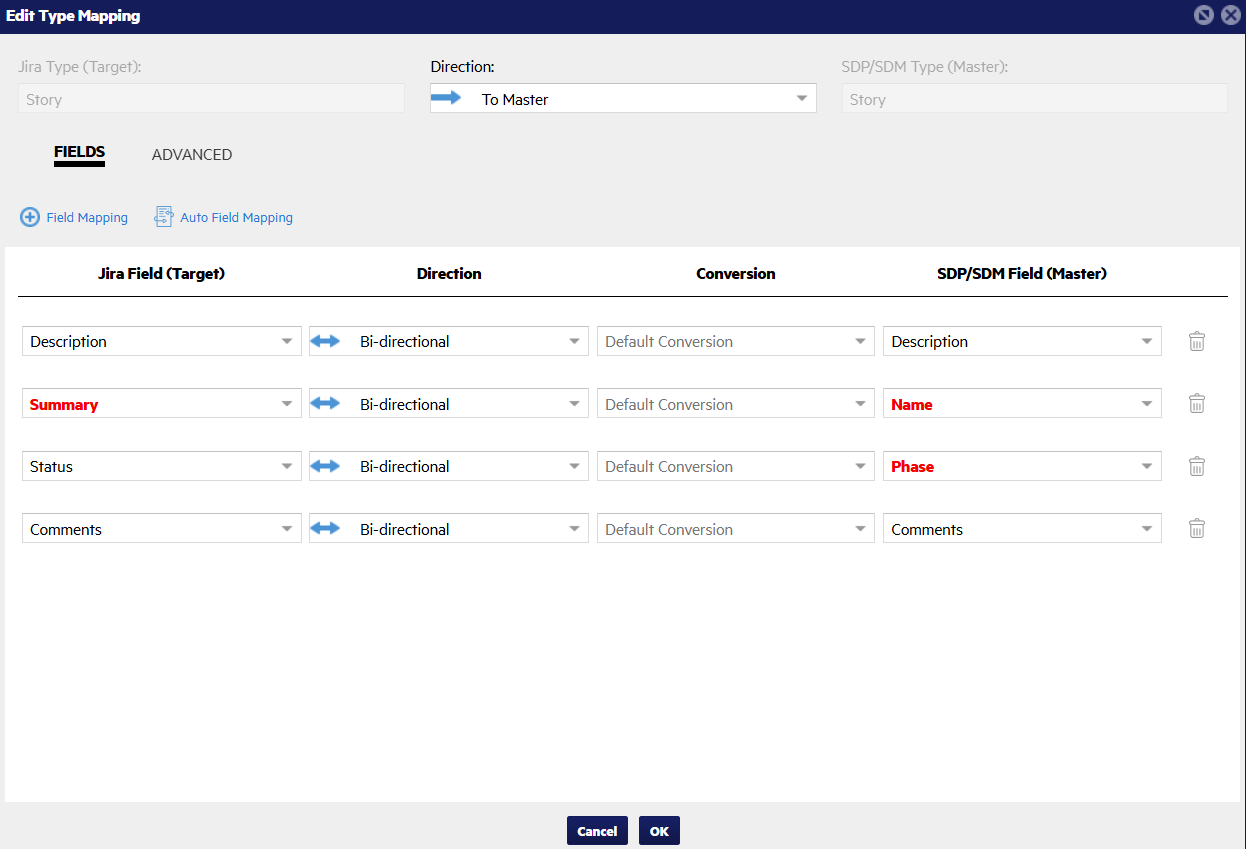Click the maximize/restore dialog icon
Viewport: 1246px width, 849px height.
click(1204, 15)
